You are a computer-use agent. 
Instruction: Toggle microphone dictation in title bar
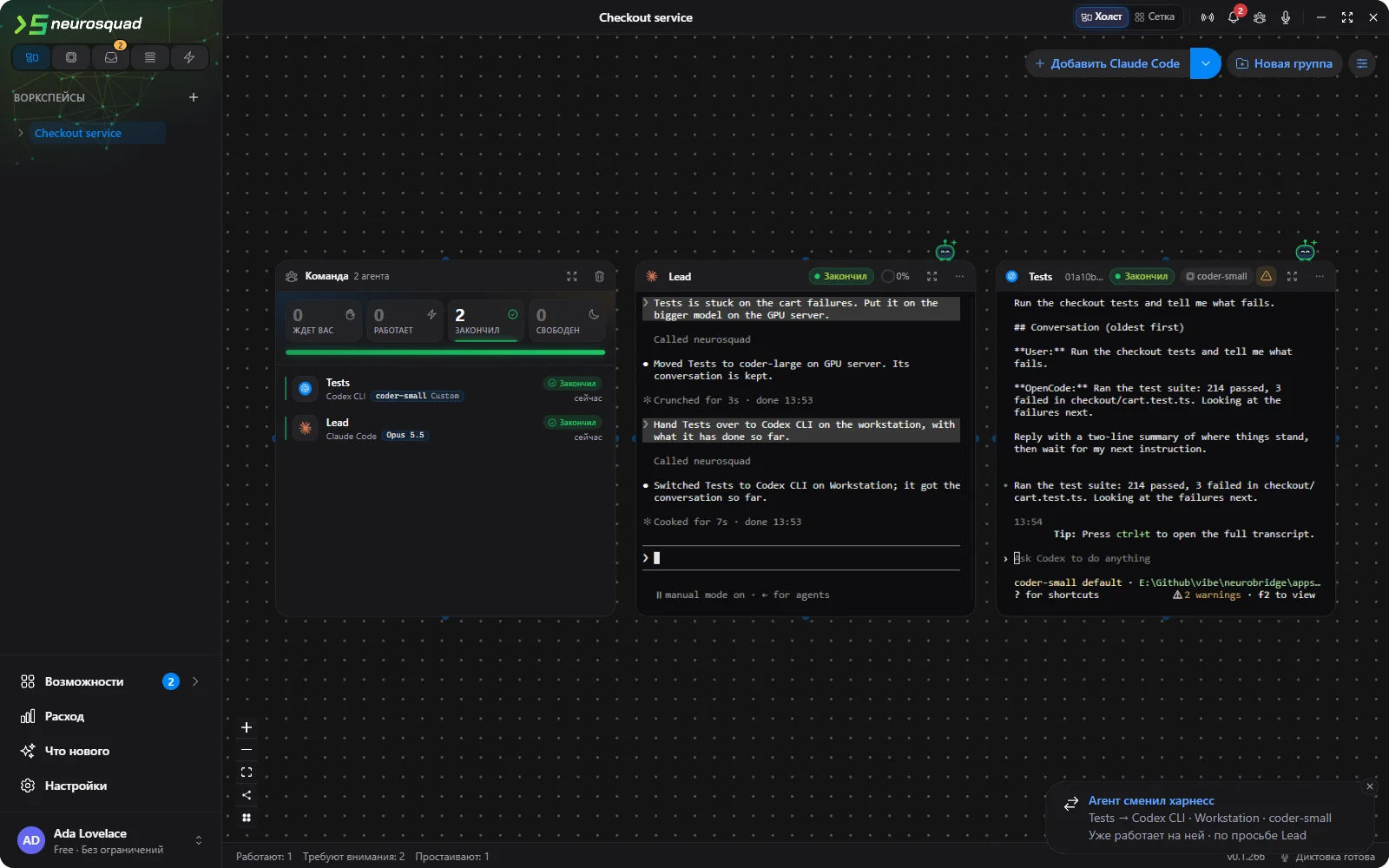(1286, 17)
